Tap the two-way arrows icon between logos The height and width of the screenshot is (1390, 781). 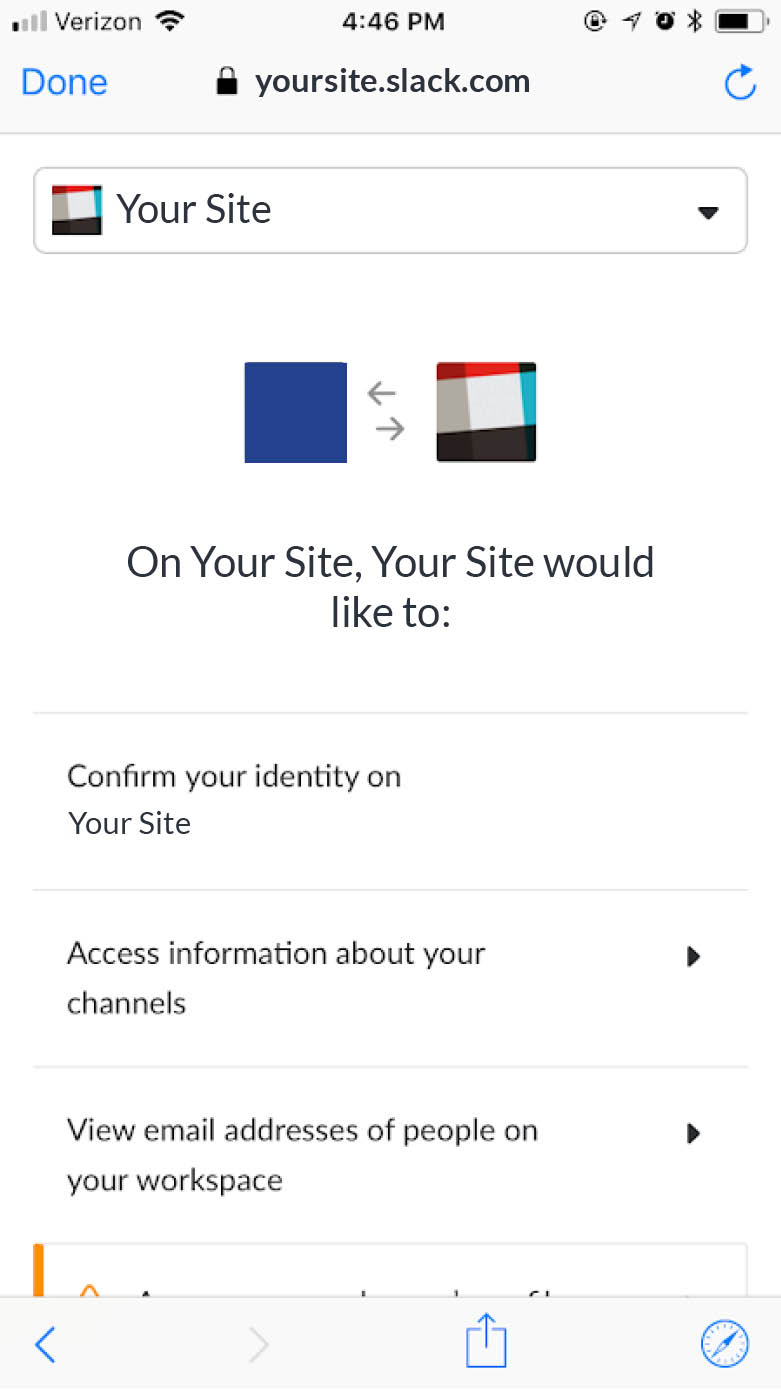point(386,412)
